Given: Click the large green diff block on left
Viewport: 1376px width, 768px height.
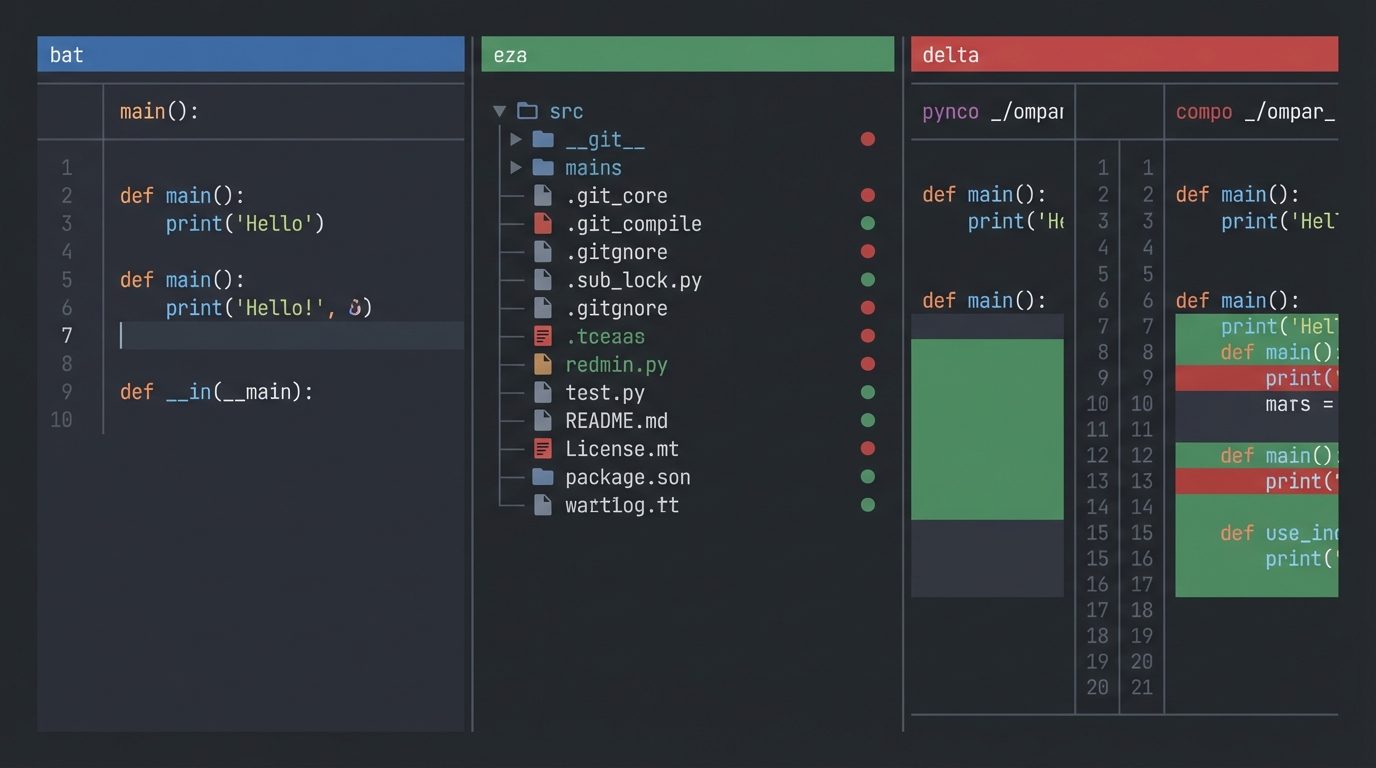Looking at the screenshot, I should pyautogui.click(x=987, y=429).
